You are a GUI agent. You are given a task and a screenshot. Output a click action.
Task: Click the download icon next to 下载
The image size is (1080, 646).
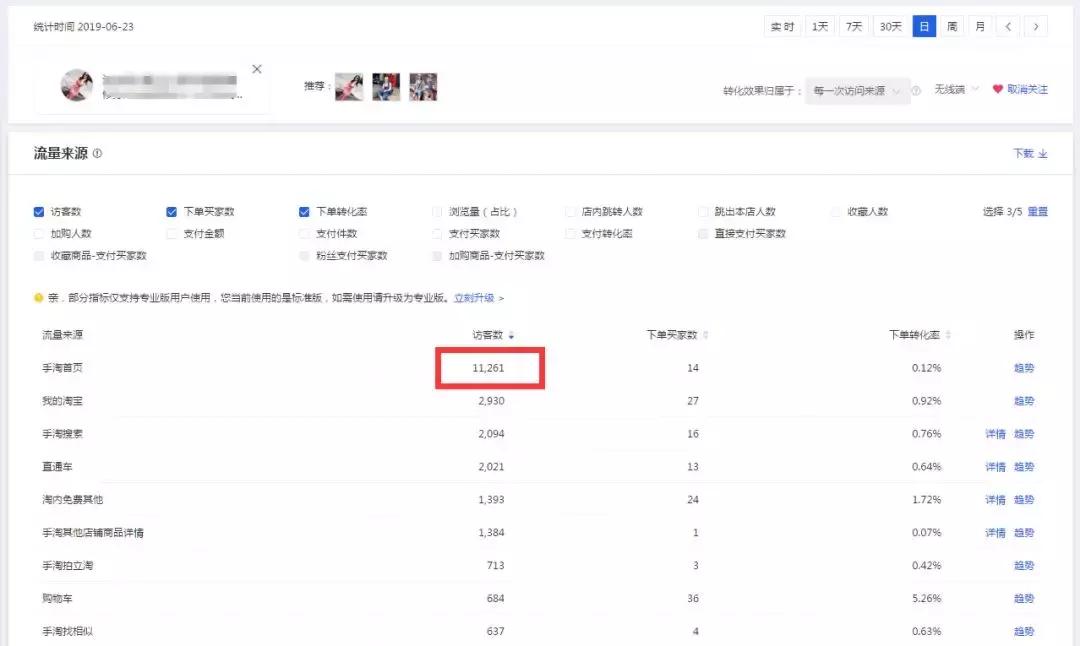tap(1043, 153)
